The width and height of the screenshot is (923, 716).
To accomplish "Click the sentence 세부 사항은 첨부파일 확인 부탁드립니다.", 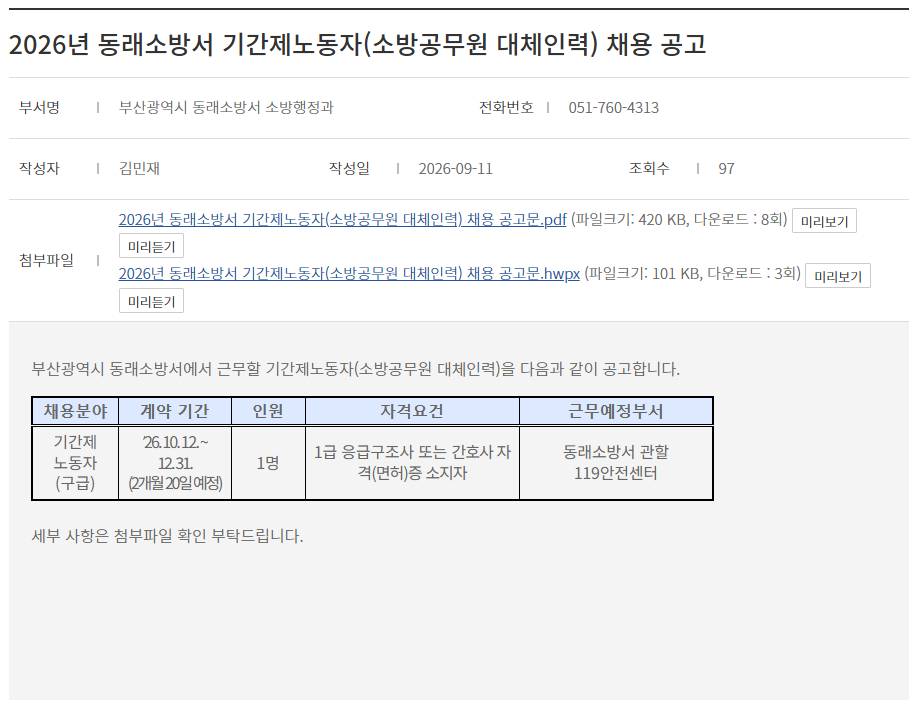I will pos(167,536).
